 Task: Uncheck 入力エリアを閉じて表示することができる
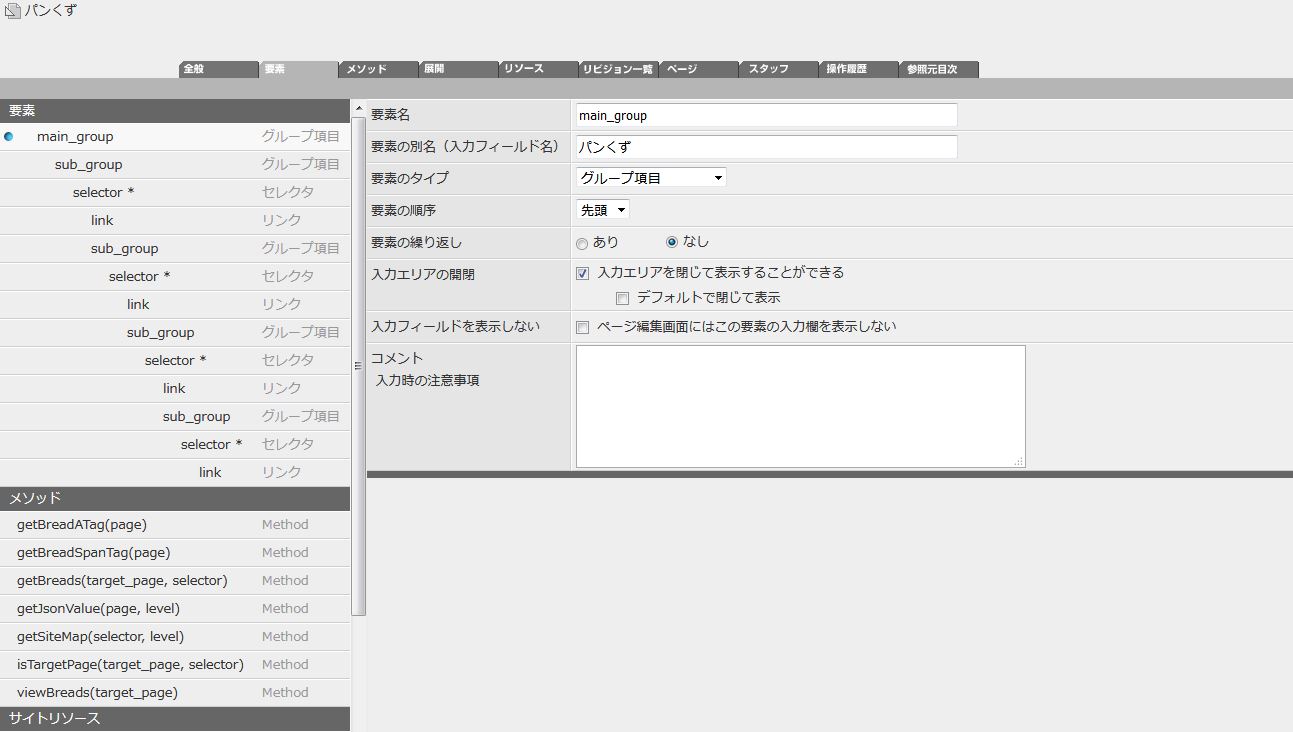pyautogui.click(x=582, y=273)
